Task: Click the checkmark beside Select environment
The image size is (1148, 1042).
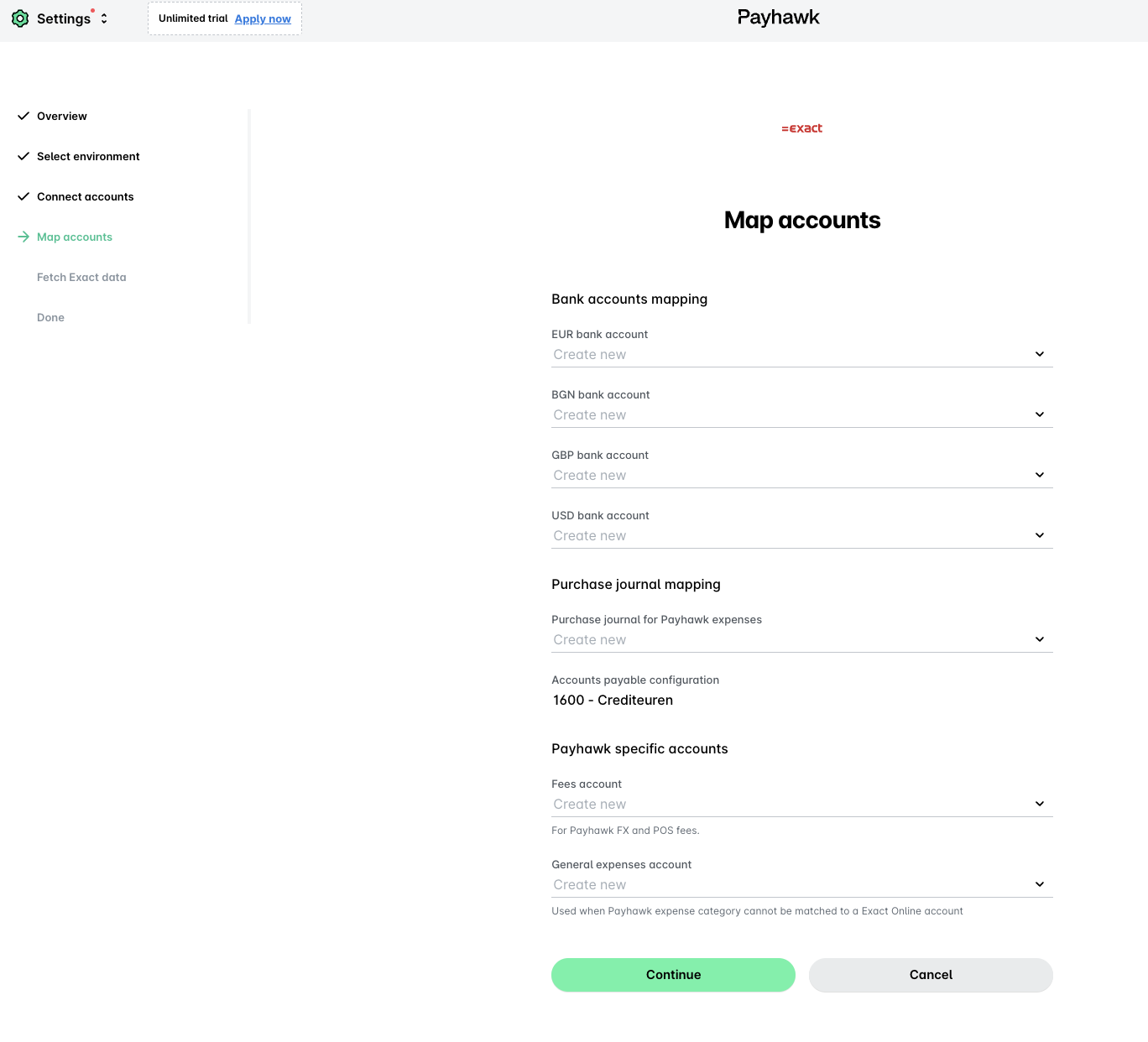Action: click(x=23, y=156)
